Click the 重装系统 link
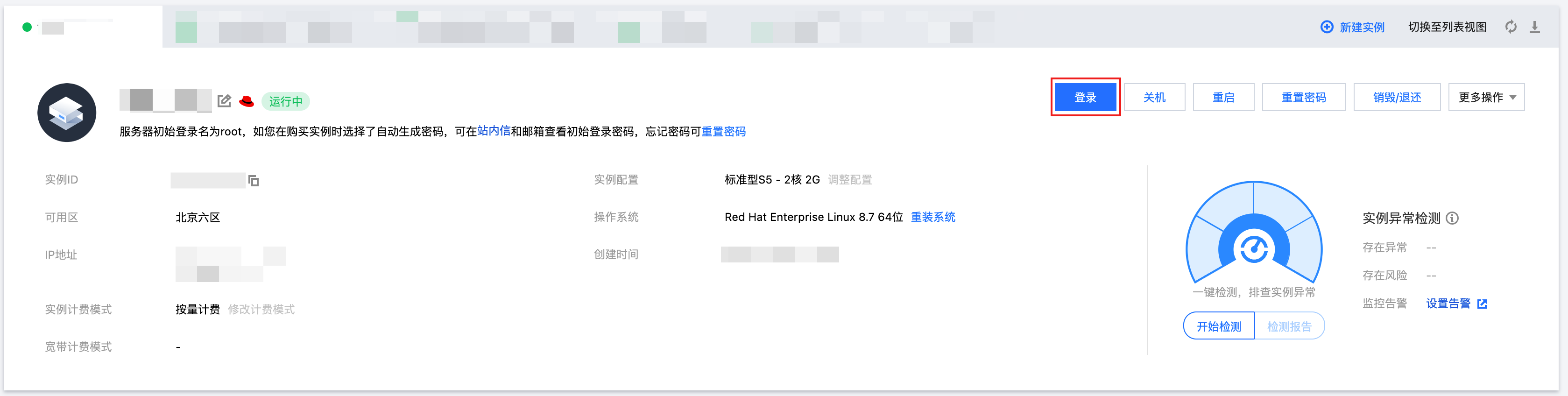The image size is (1568, 396). pyautogui.click(x=932, y=217)
